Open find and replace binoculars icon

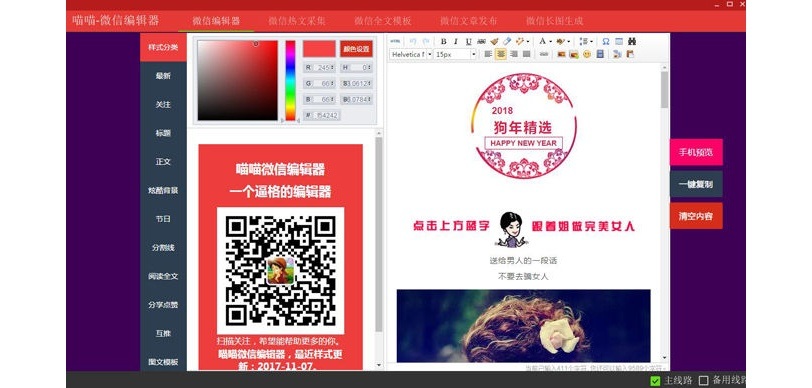pos(632,41)
